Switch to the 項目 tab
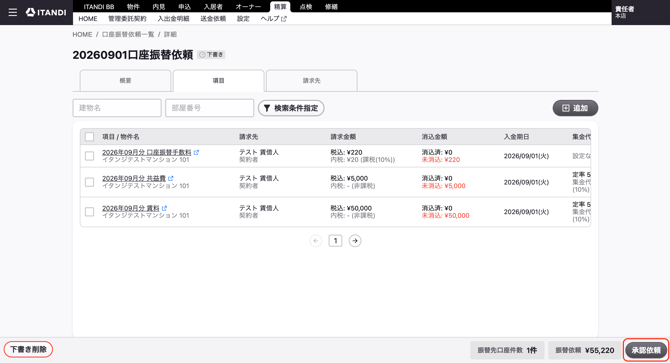Image resolution: width=670 pixels, height=363 pixels. click(x=218, y=81)
